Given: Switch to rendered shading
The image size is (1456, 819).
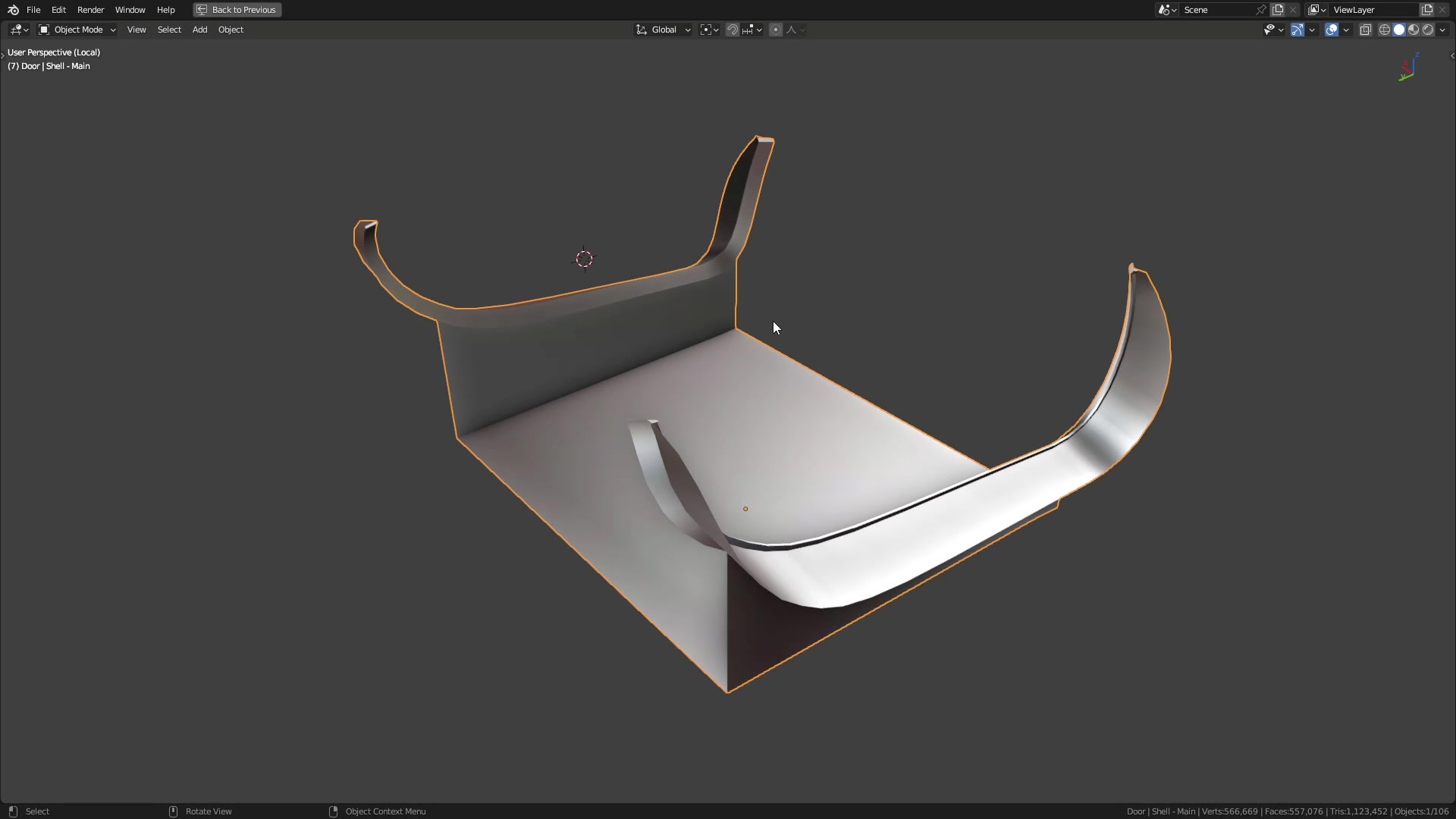Looking at the screenshot, I should (1428, 30).
